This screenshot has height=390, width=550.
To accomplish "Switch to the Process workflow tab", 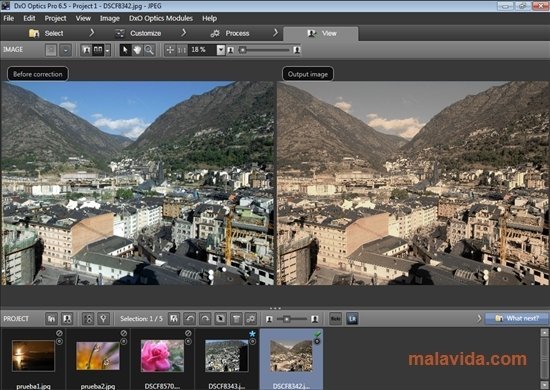I will pyautogui.click(x=230, y=33).
